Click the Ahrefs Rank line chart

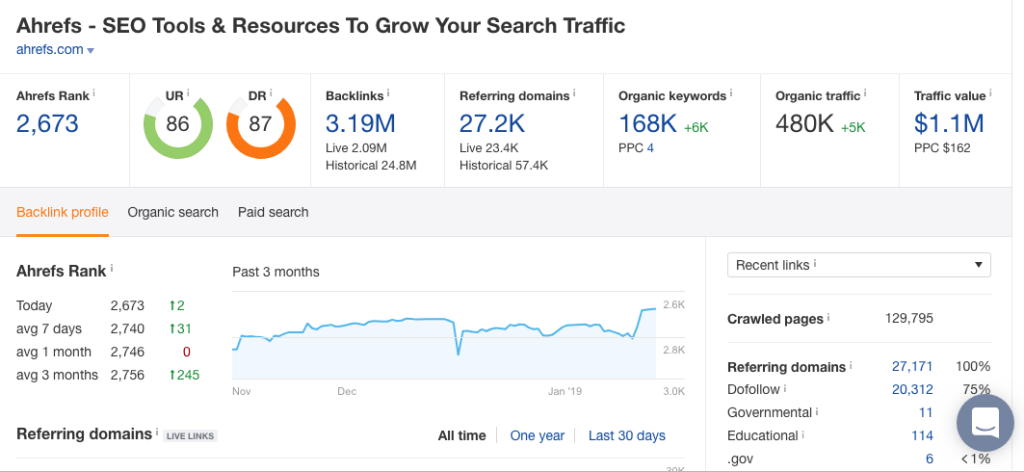[444, 335]
